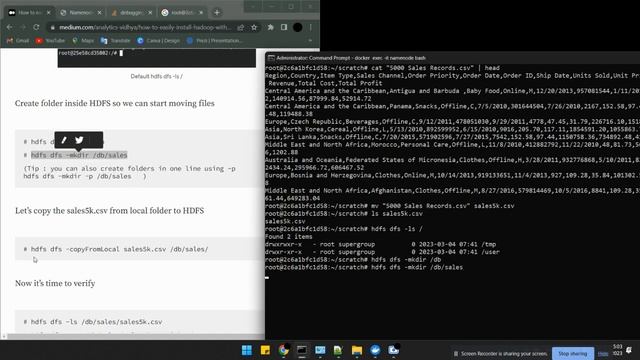The image size is (640, 360).
Task: Switch to the Namenode browser tab
Action: click(80, 13)
